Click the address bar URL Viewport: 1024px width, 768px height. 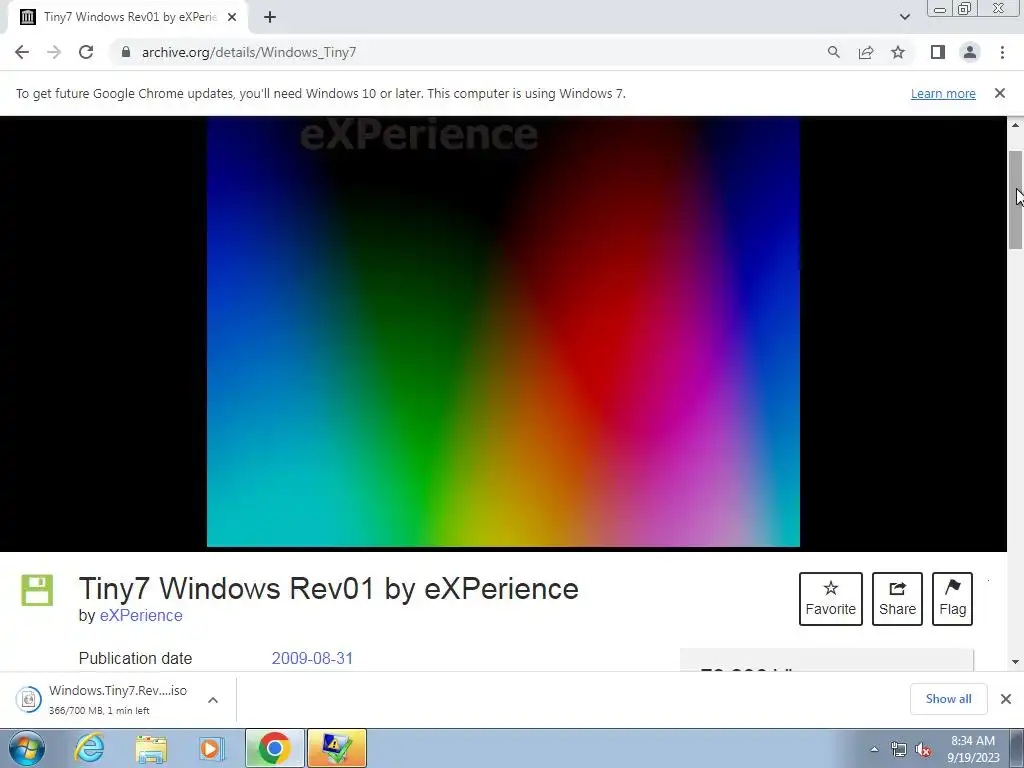coord(249,52)
